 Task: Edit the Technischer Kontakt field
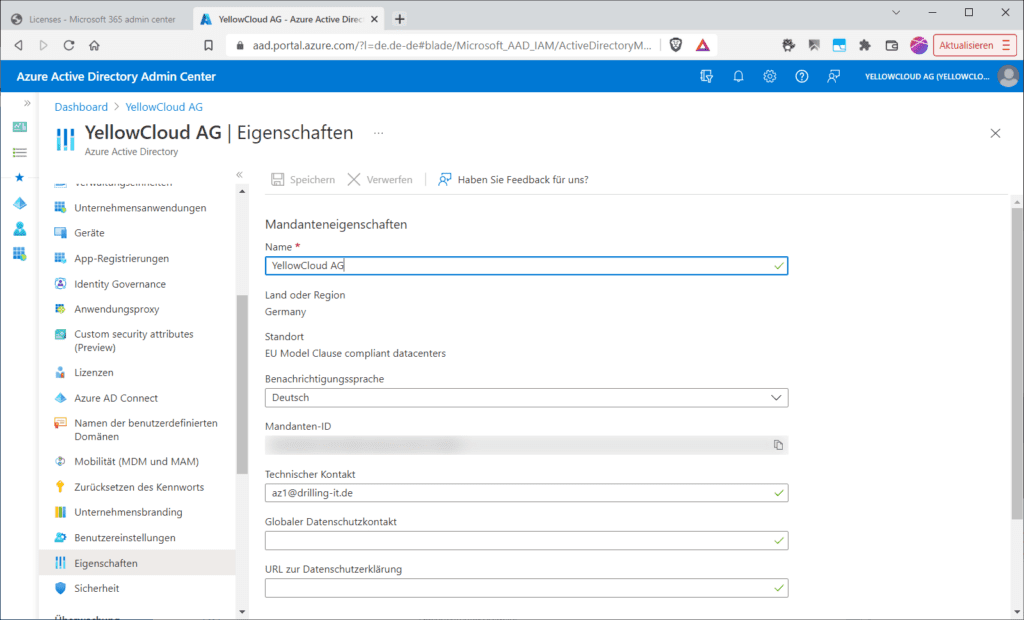[x=526, y=493]
